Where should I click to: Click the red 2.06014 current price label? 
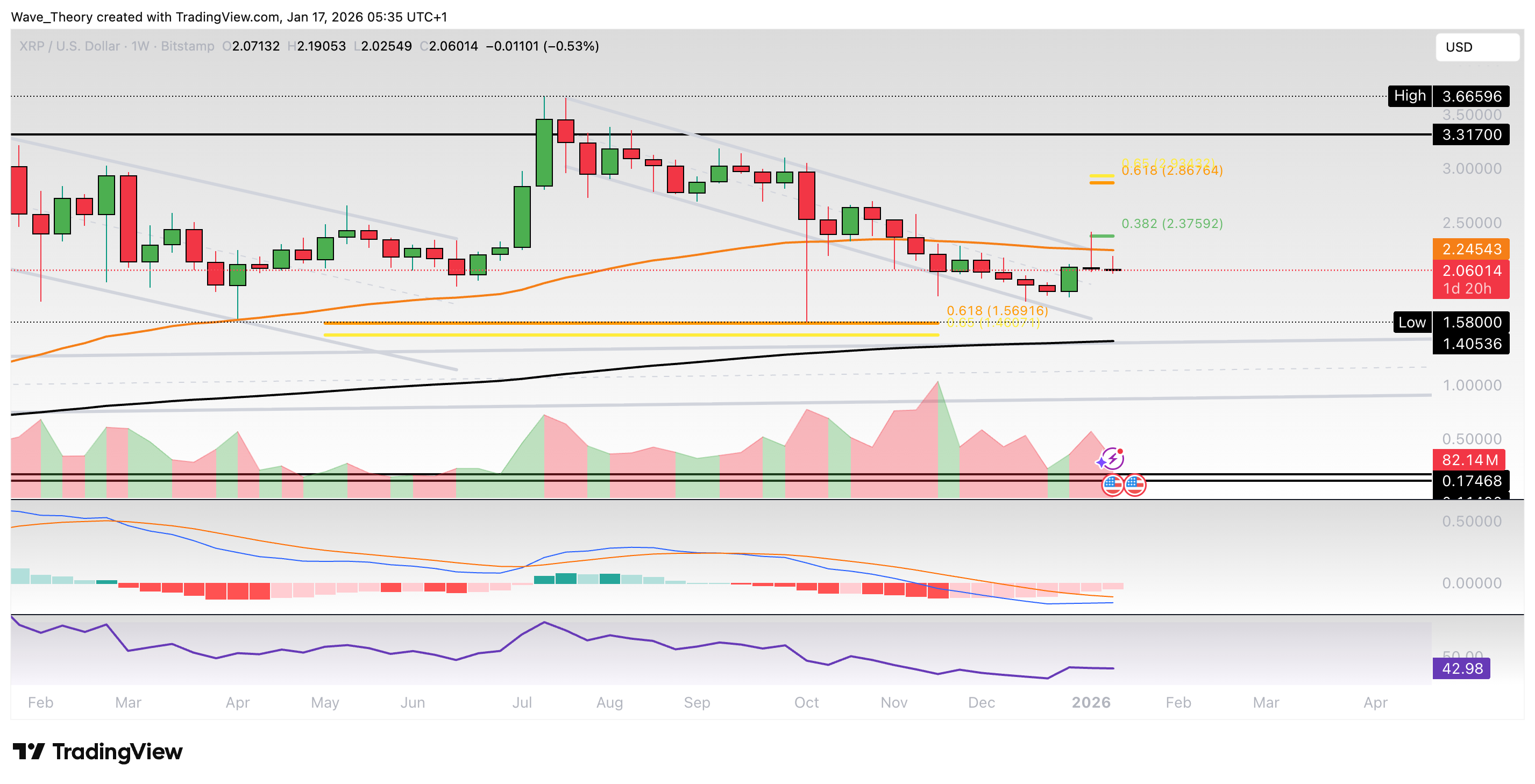point(1472,271)
